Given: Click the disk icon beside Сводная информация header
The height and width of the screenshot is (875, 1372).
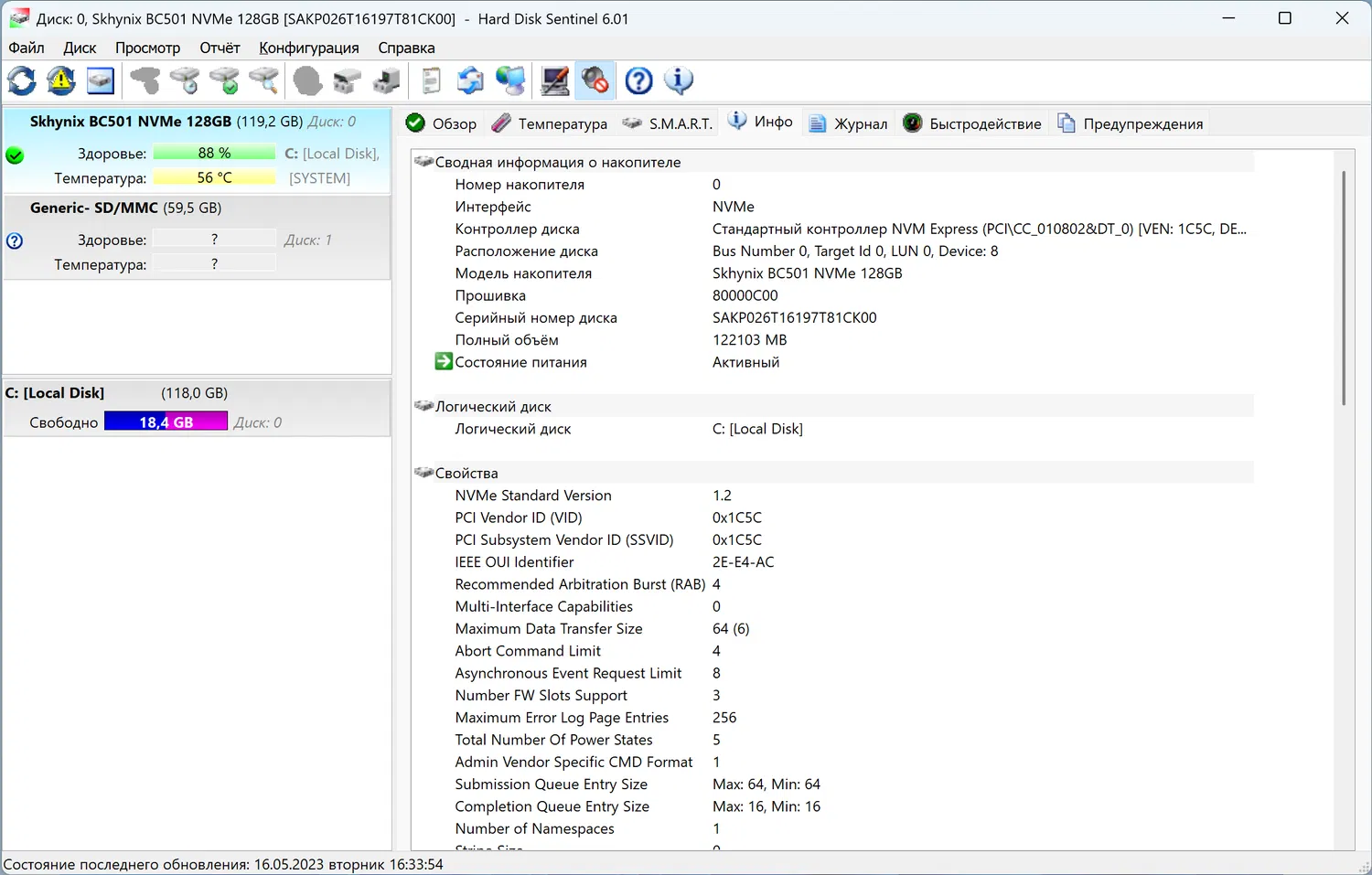Looking at the screenshot, I should click(423, 162).
